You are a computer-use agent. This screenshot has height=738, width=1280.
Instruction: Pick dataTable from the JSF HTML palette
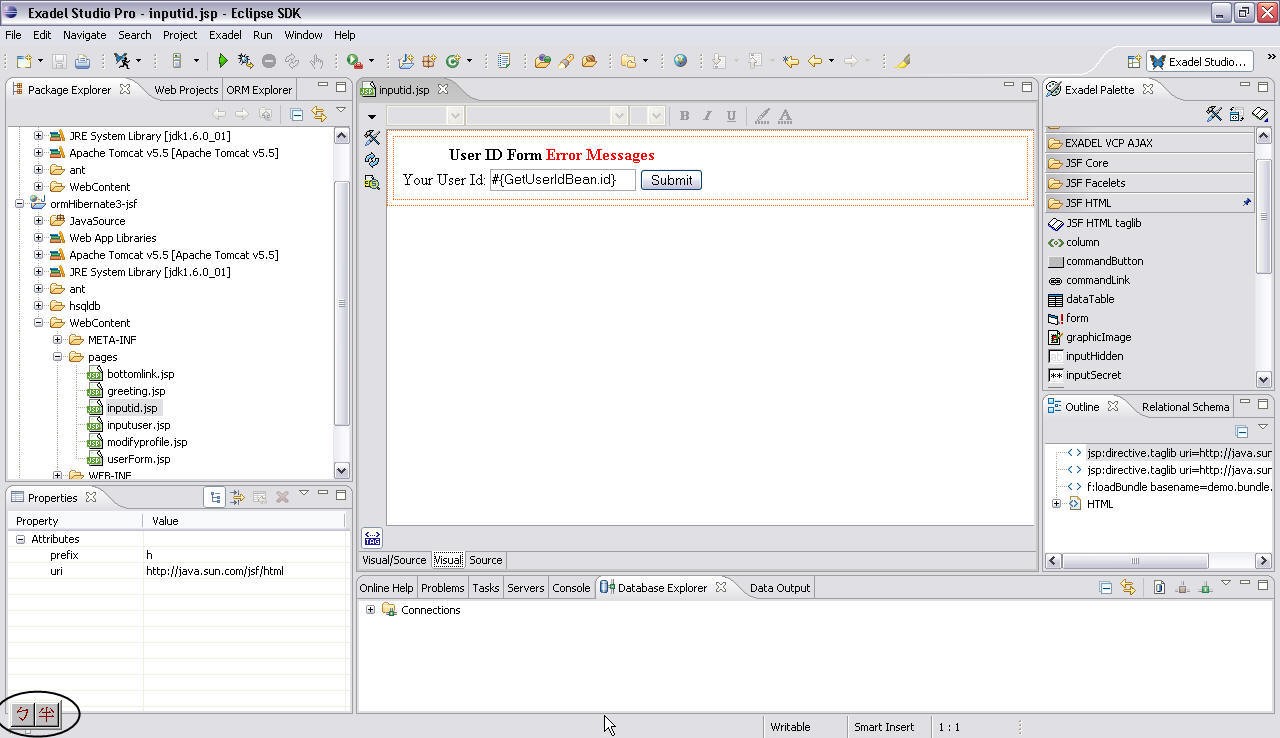pyautogui.click(x=1089, y=299)
